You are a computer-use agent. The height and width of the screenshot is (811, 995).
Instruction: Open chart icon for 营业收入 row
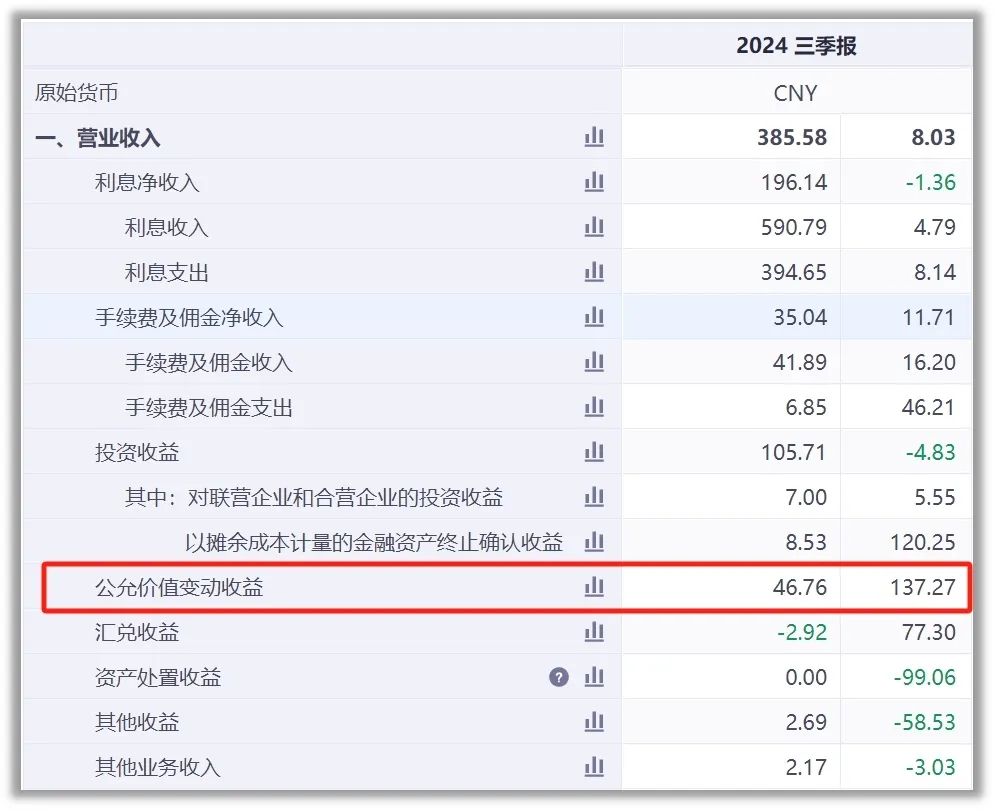coord(594,137)
